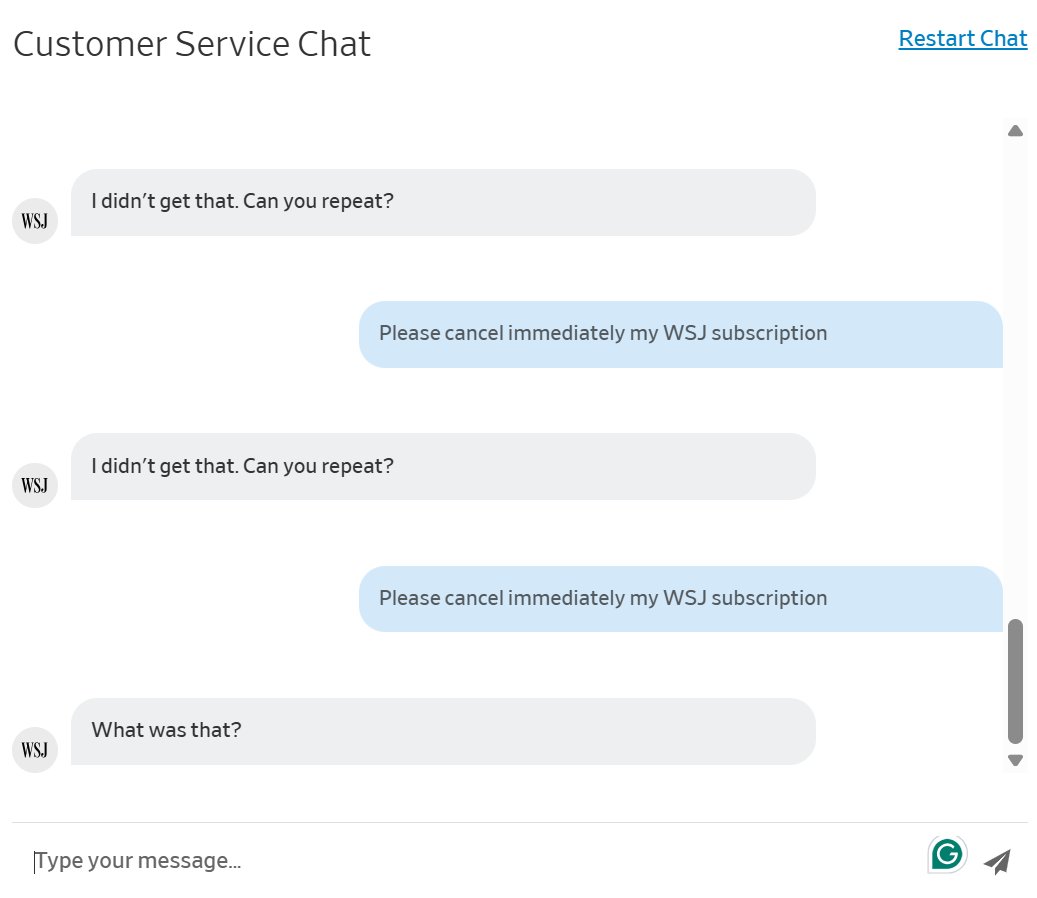The image size is (1037, 898).
Task: Click the last Please cancel immediately message
Action: tap(681, 599)
